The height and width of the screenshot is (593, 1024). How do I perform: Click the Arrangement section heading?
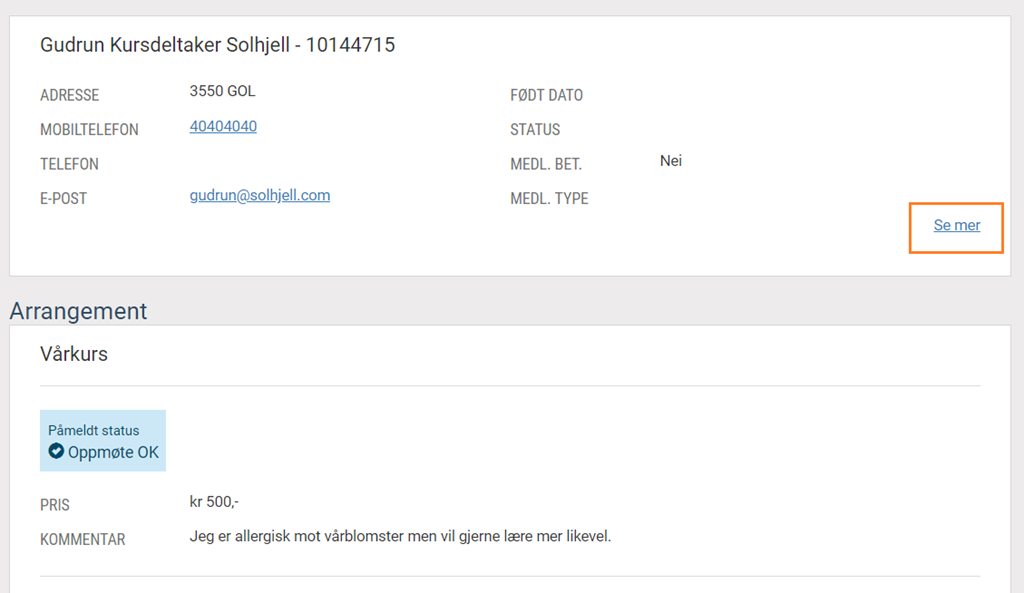point(78,311)
